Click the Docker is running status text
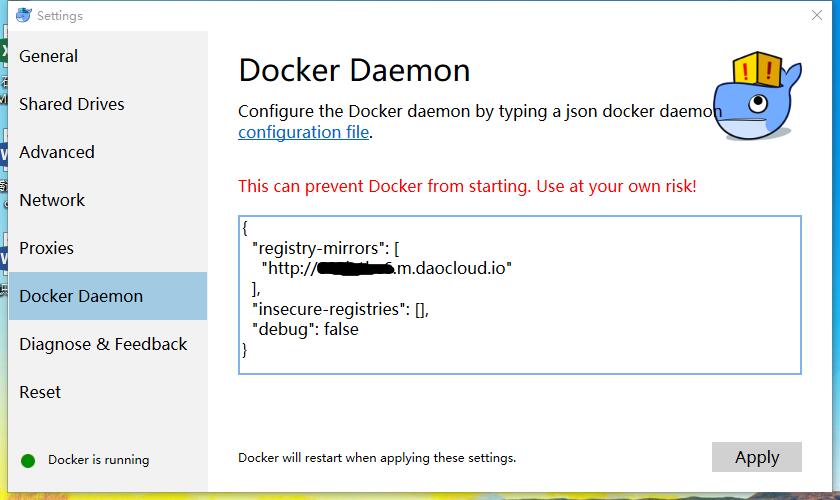The image size is (840, 500). [x=99, y=460]
